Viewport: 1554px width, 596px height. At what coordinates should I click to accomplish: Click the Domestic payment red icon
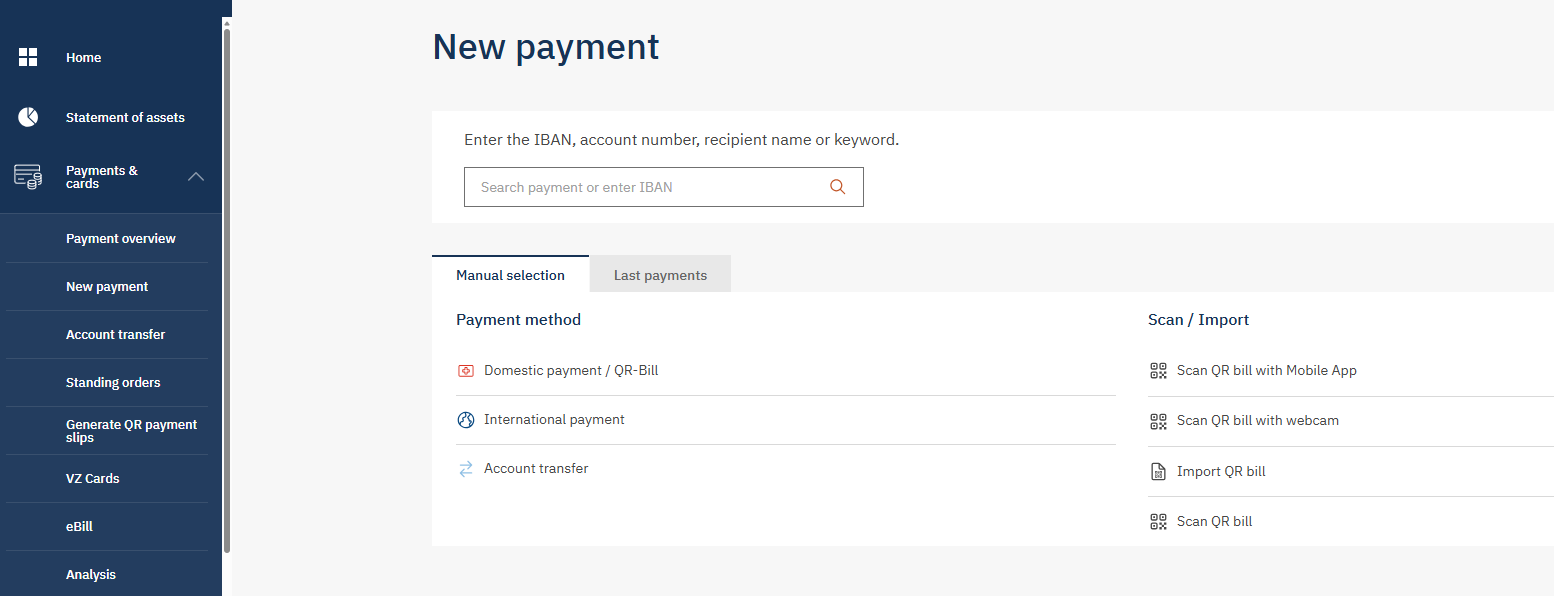tap(466, 371)
